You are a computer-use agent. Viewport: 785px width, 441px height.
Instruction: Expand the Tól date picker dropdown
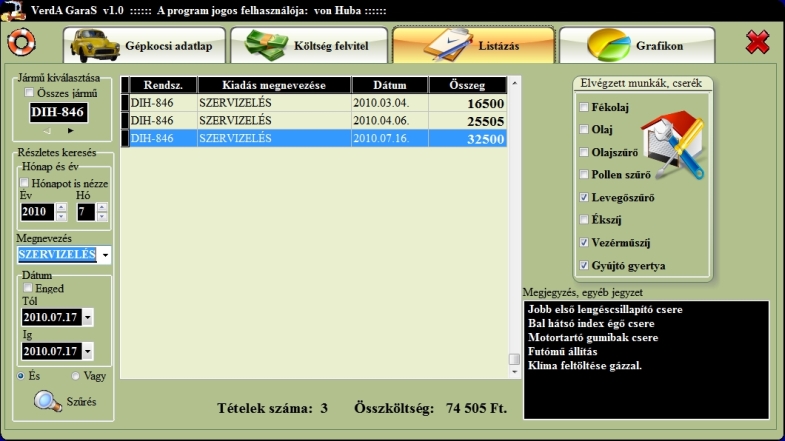coord(88,317)
